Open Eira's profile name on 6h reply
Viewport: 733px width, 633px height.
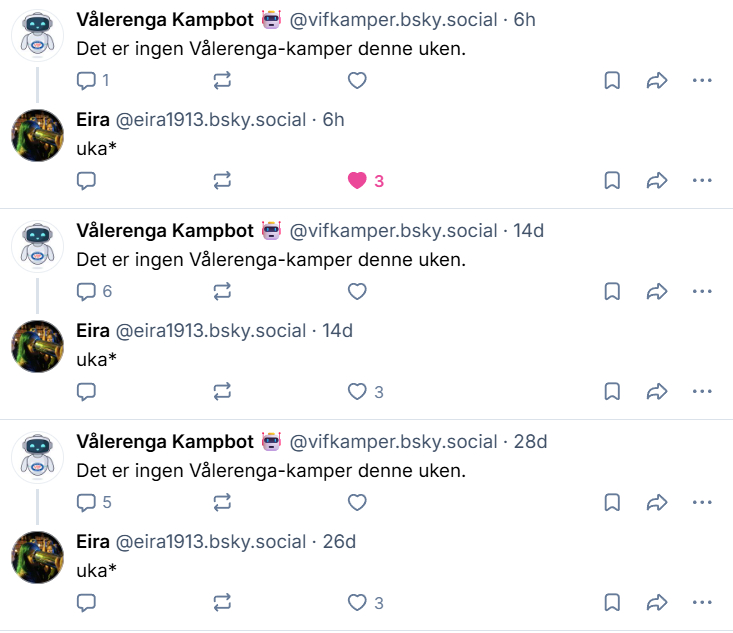(93, 120)
